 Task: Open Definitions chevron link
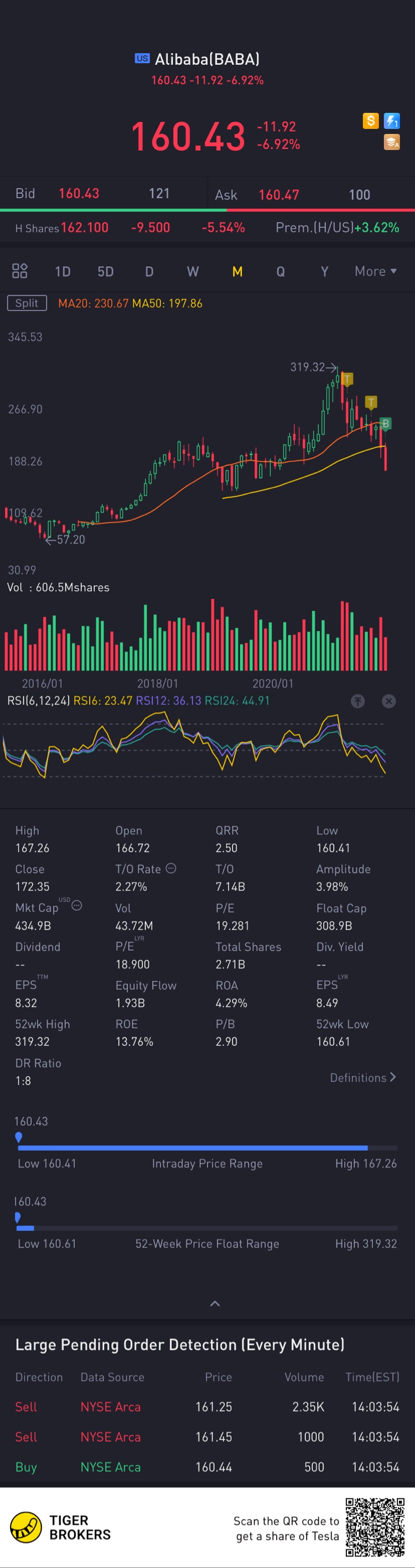click(x=362, y=1077)
